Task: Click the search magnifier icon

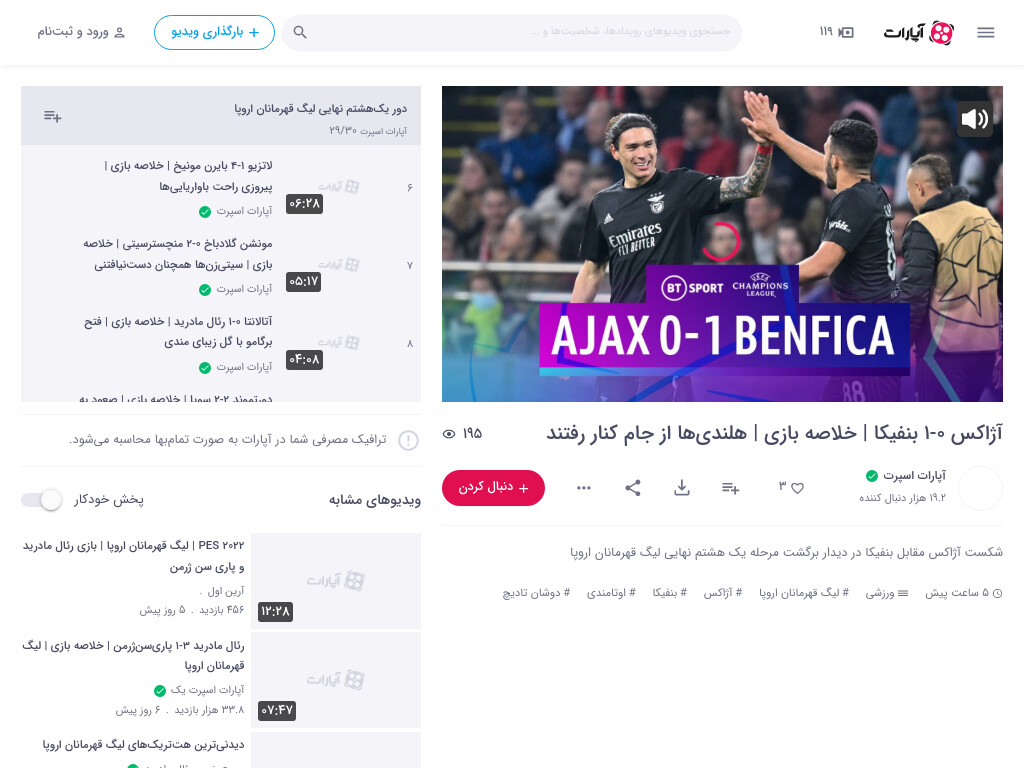Action: click(x=300, y=32)
